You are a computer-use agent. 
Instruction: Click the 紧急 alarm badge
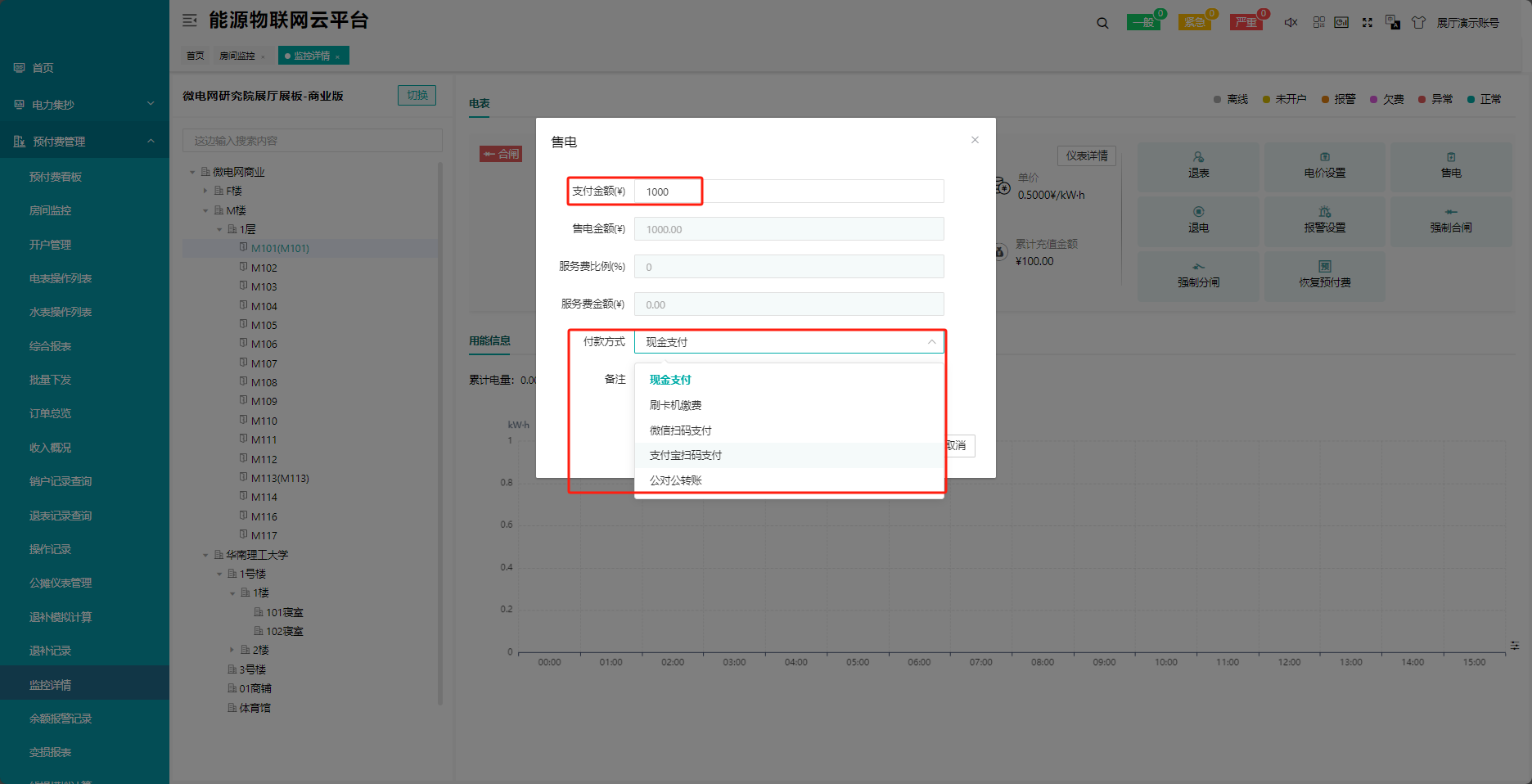(1195, 23)
